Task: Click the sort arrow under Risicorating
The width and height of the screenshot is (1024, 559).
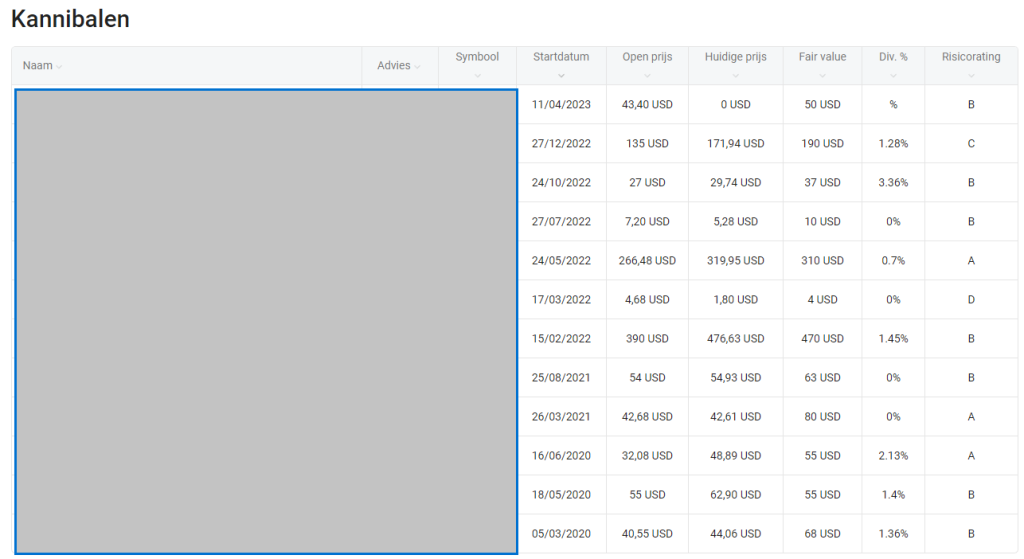Action: 970,75
